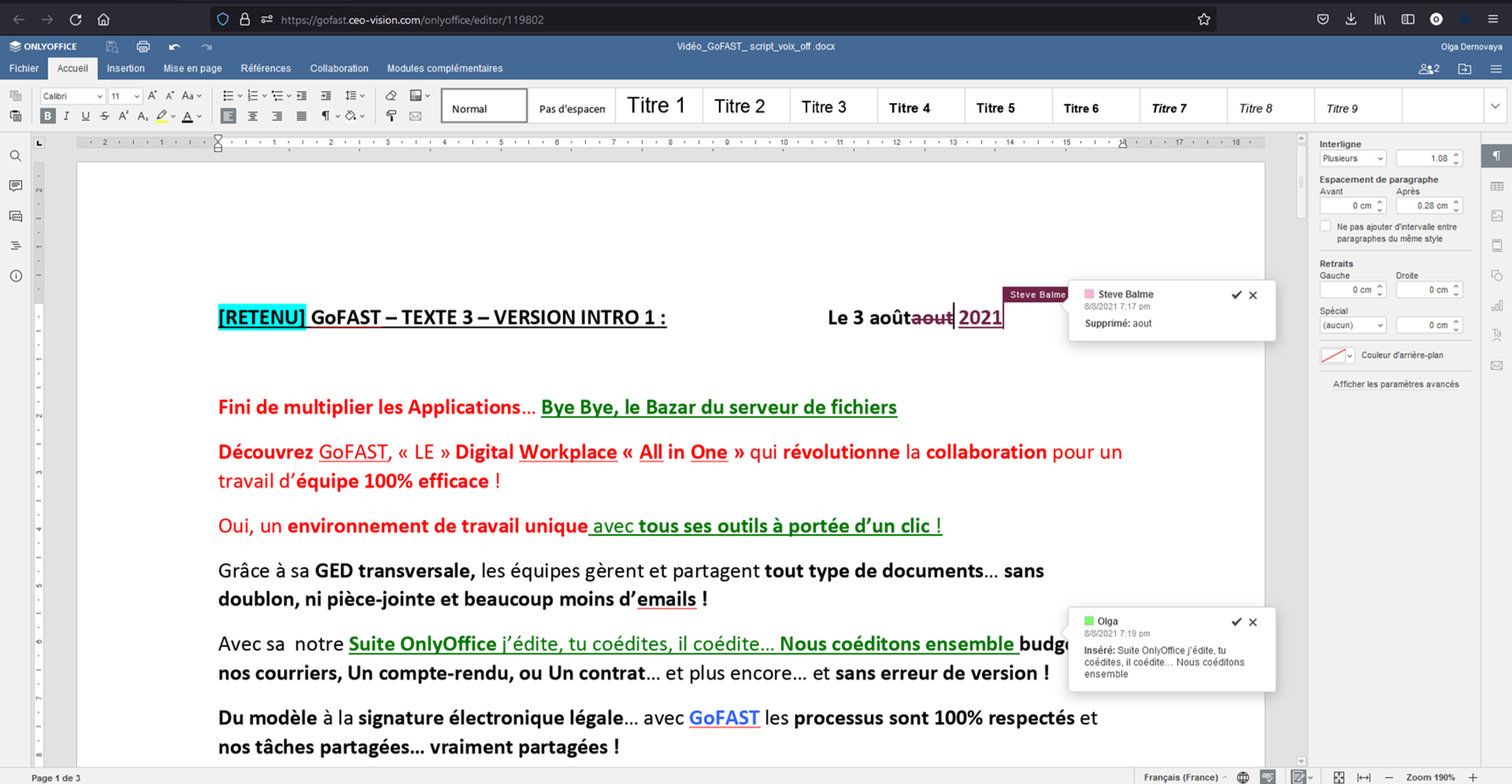Apply strikethrough formatting from the toolbar
The width and height of the screenshot is (1512, 784).
[x=104, y=116]
